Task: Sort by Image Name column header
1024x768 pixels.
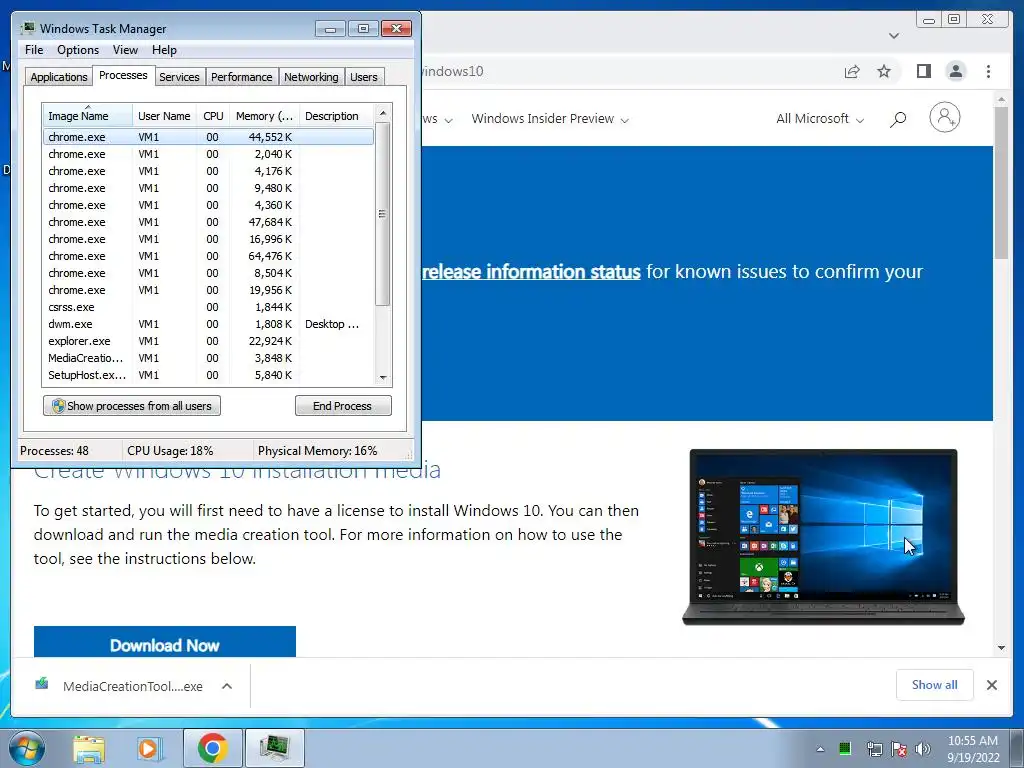Action: pos(88,116)
